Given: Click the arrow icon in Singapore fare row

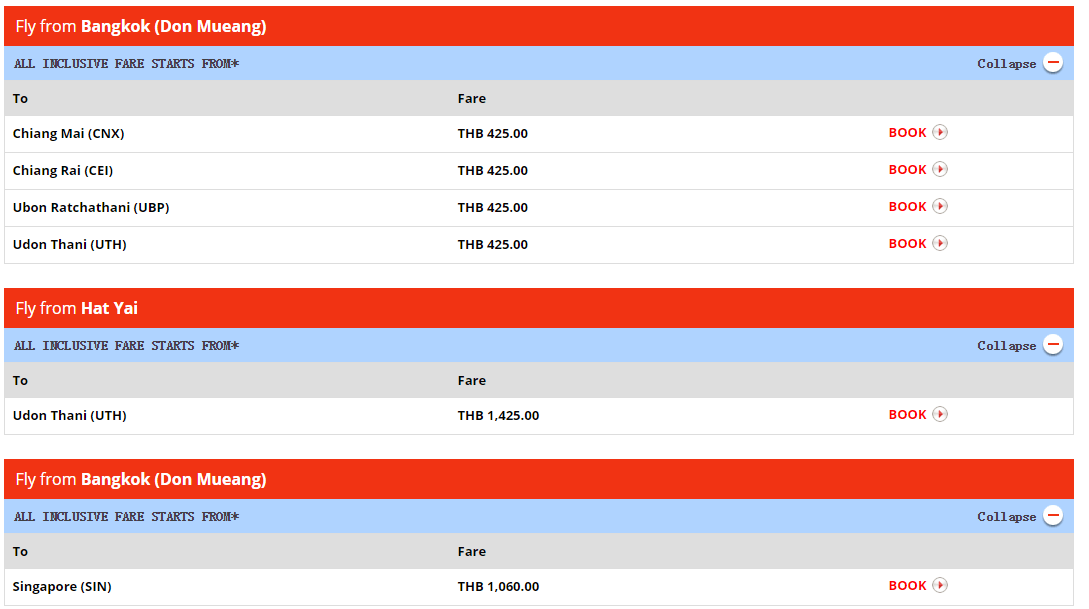Looking at the screenshot, I should click(x=940, y=585).
